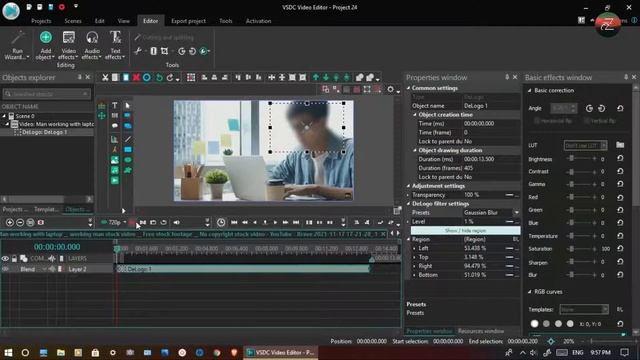This screenshot has width=640, height=360.
Task: Open the Video effects menu
Action: click(x=69, y=45)
